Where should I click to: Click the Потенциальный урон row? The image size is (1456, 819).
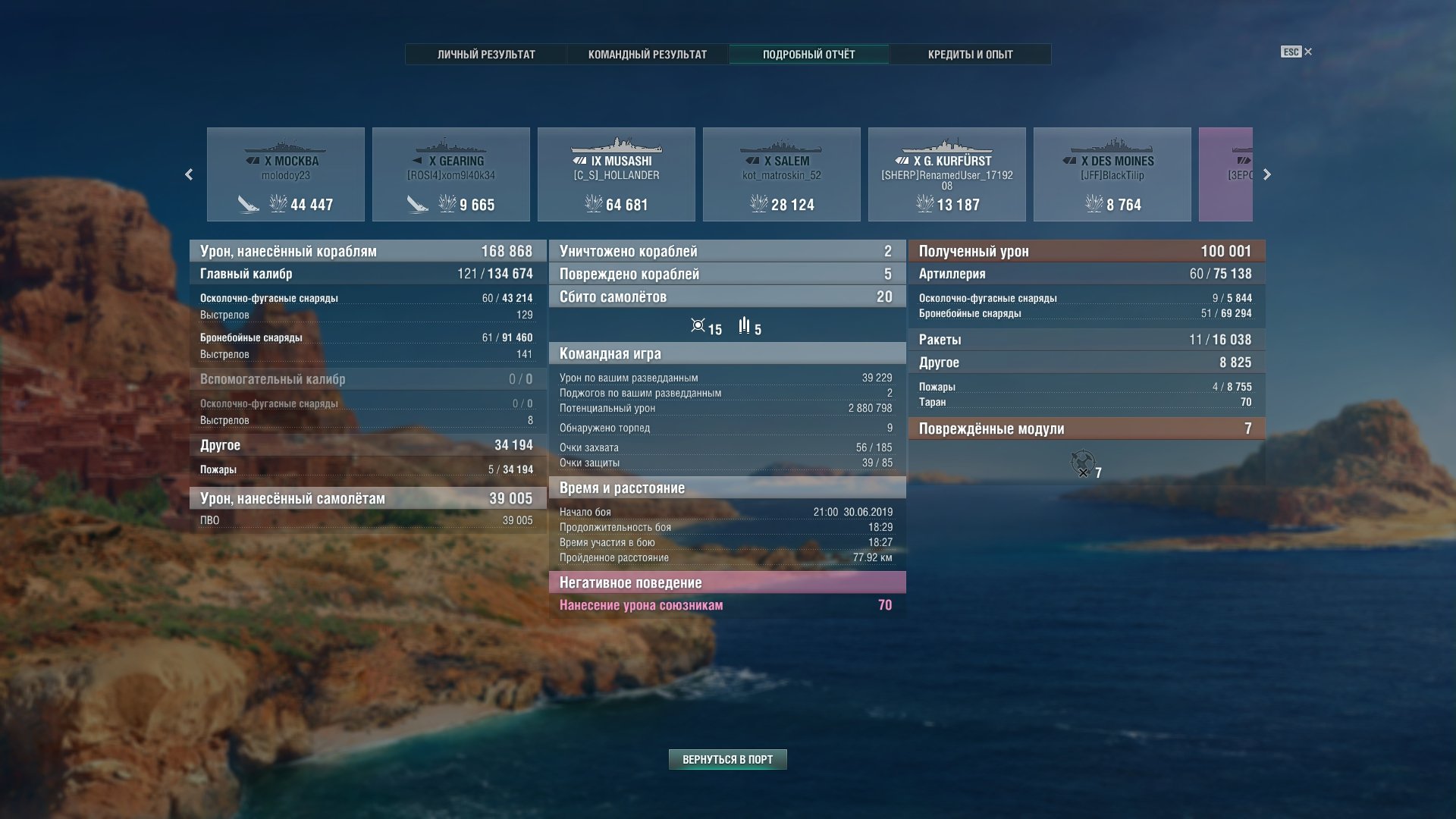coord(727,408)
